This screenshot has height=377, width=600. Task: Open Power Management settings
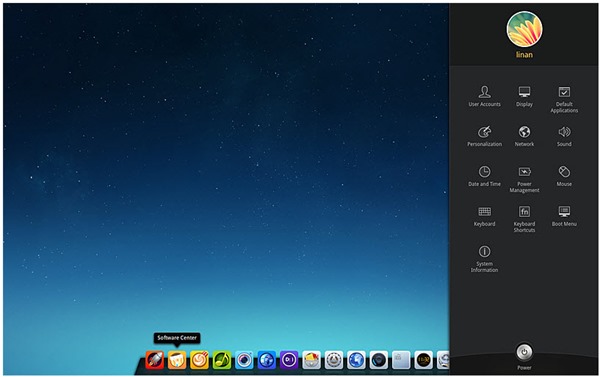point(524,179)
